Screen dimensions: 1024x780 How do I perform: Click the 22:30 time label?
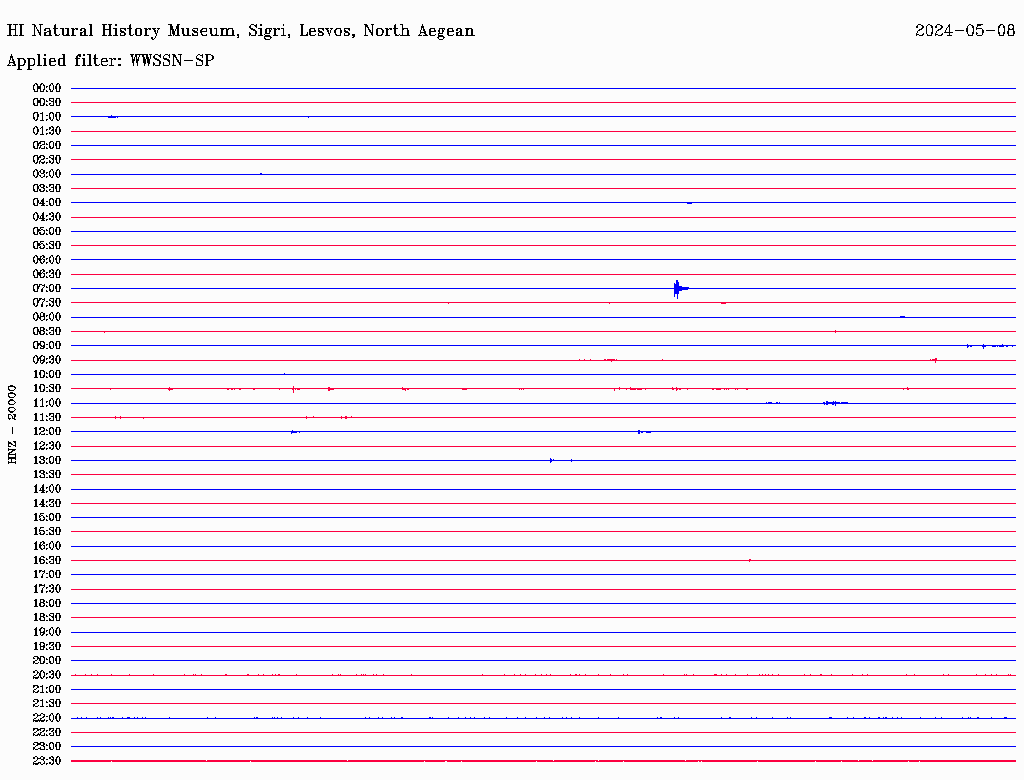47,732
